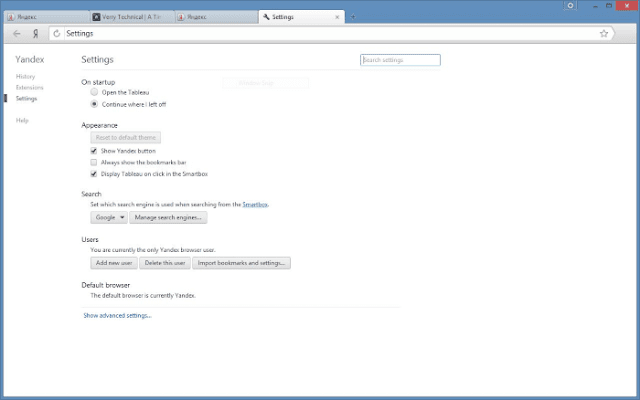This screenshot has width=640, height=400.
Task: Click Delete this user button
Action: tap(165, 263)
